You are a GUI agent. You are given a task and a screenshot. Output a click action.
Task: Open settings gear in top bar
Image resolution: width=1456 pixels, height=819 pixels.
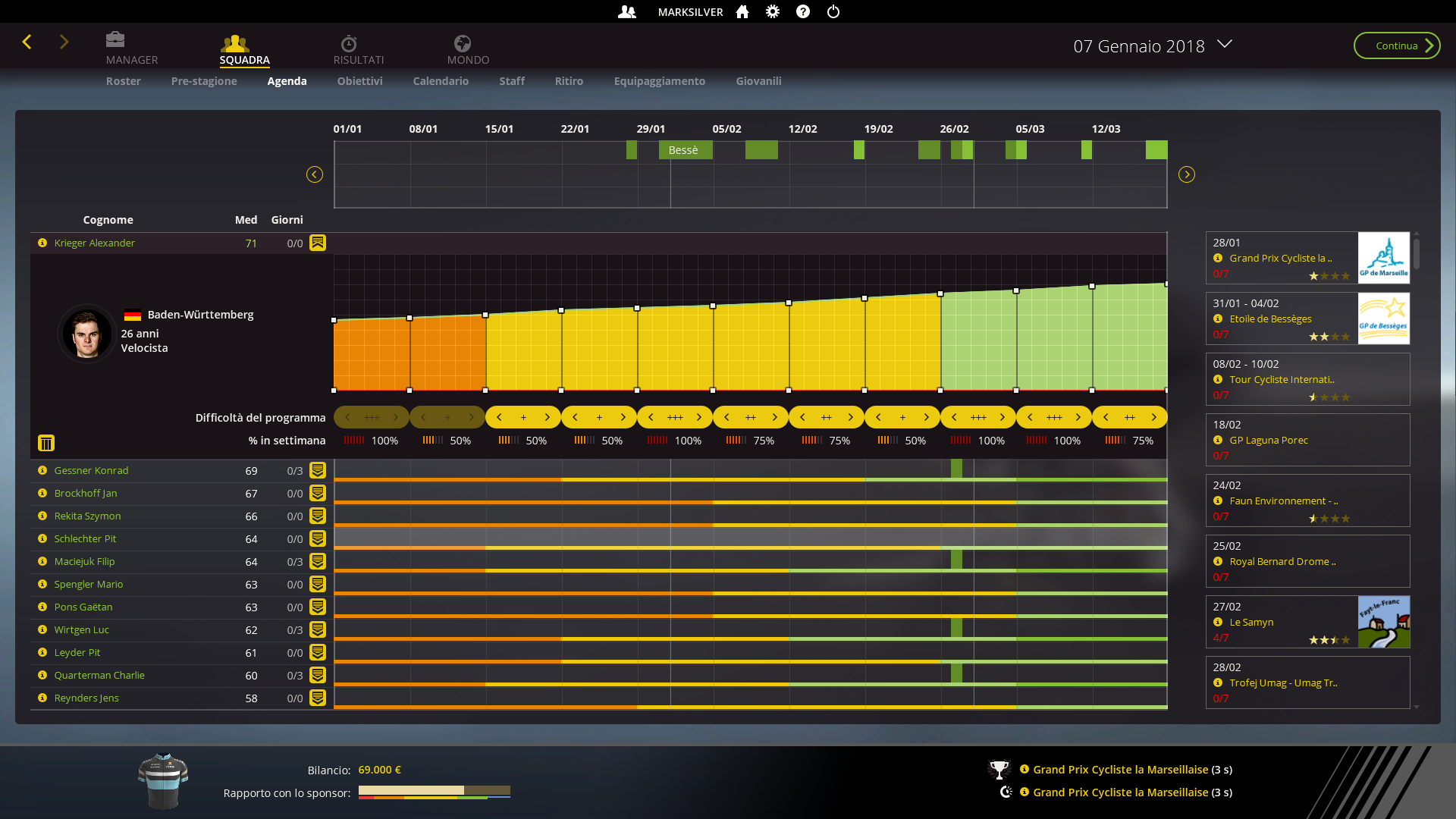773,11
